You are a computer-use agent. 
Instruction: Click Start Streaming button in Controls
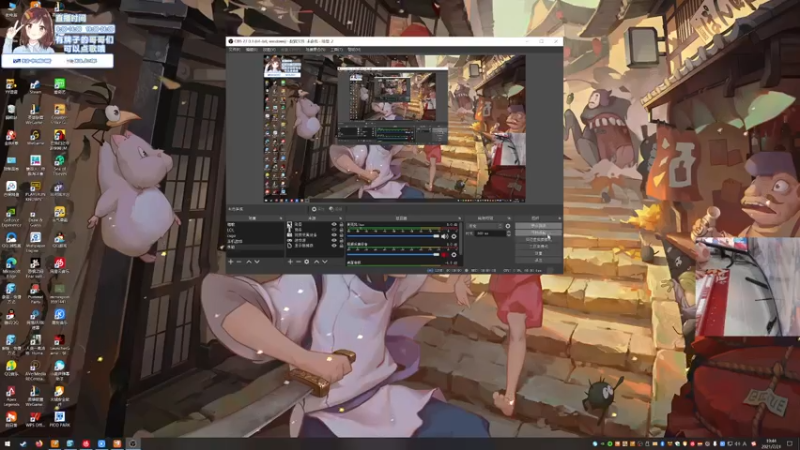tap(538, 226)
